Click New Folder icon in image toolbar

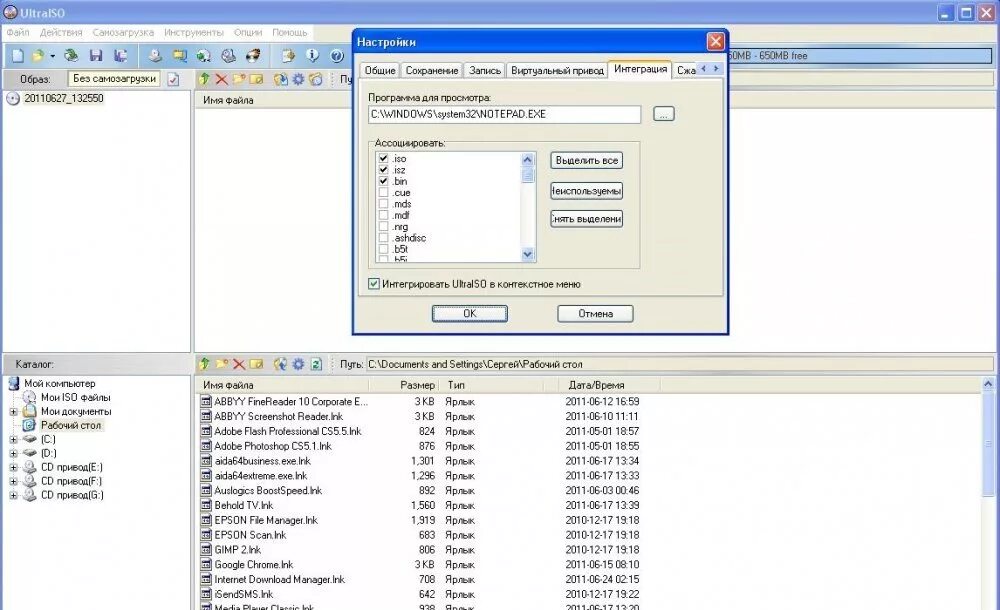239,79
